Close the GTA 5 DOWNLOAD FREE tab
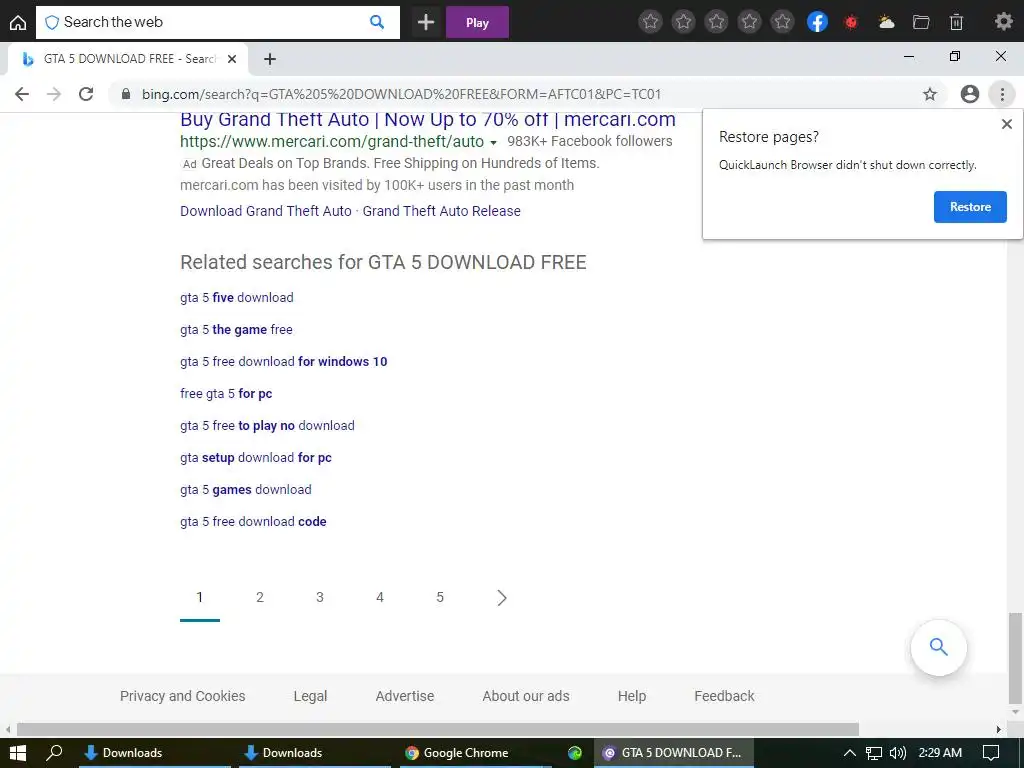 click(x=232, y=59)
